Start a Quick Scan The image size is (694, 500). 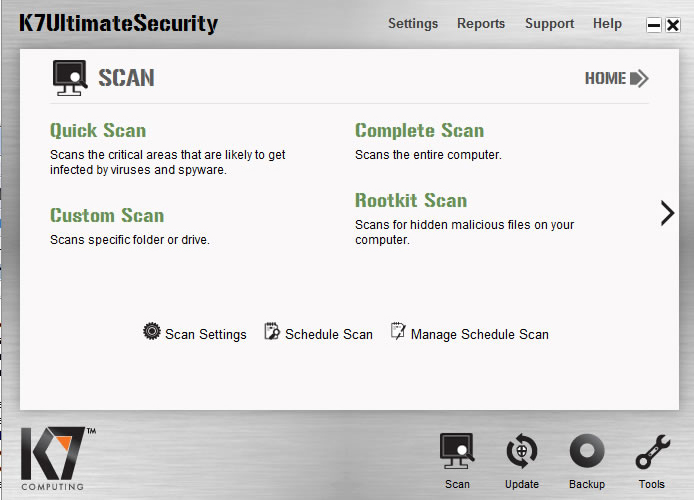[x=98, y=131]
